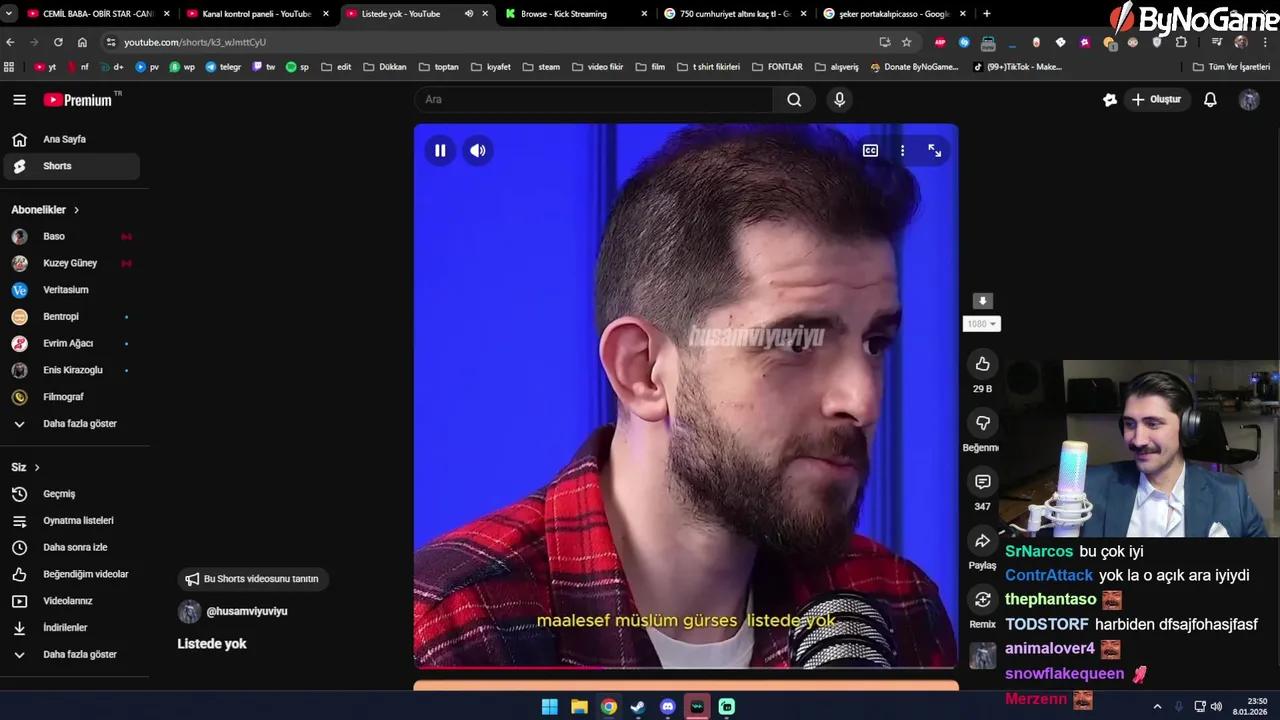Remix this Short
This screenshot has width=1280, height=720.
[x=983, y=599]
